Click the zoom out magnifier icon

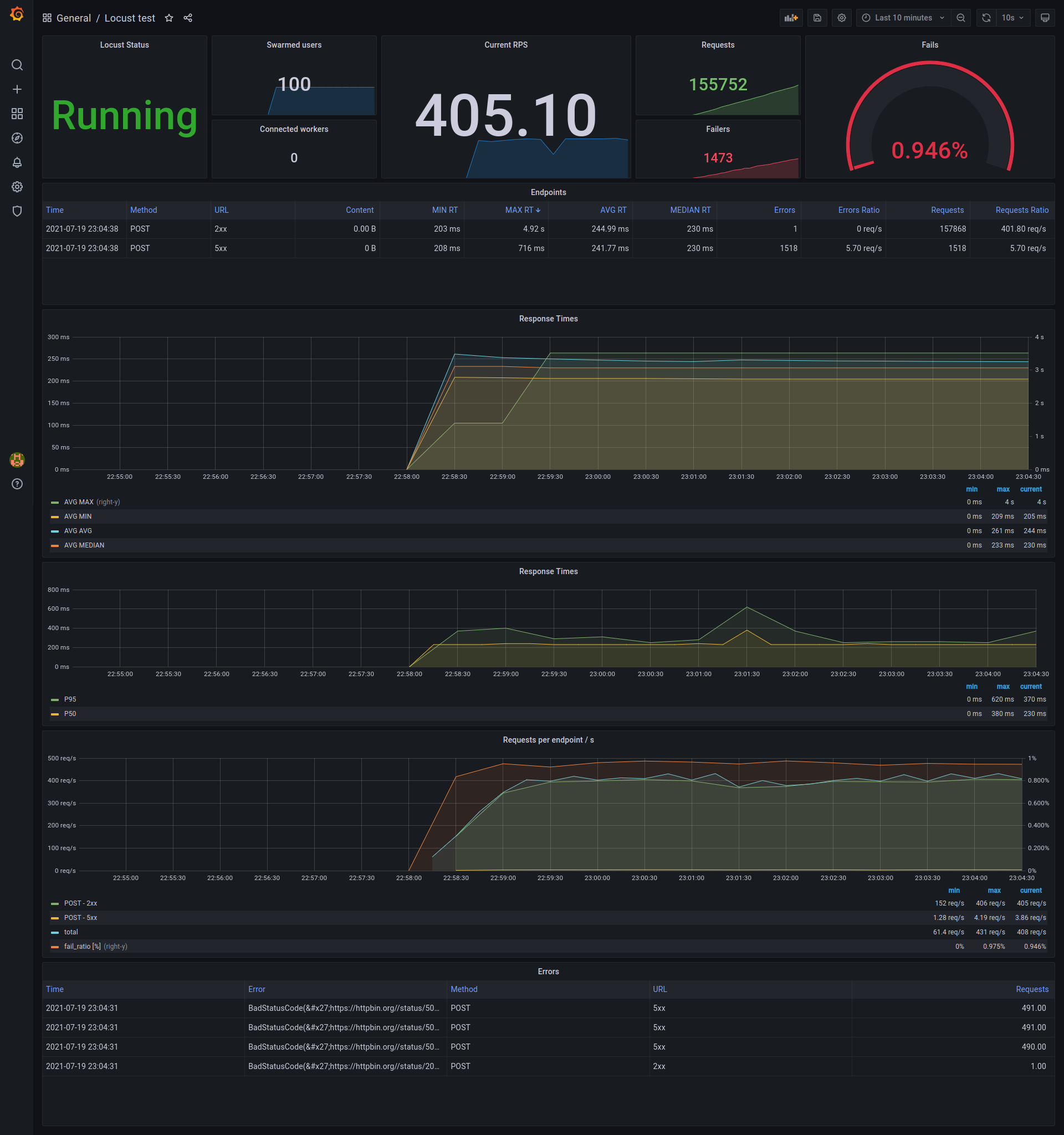point(960,18)
